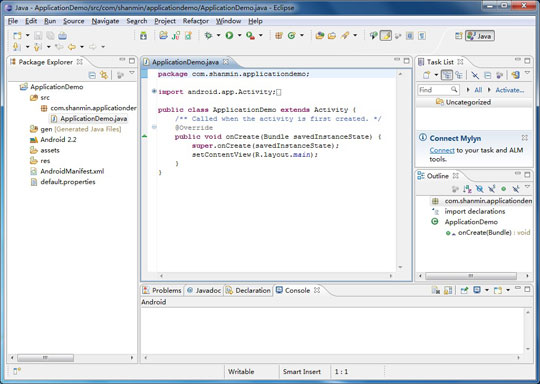Screen dimensions: 540x384
Task: Toggle Mark Occurrences highlighter in toolbar
Action: [x=386, y=35]
